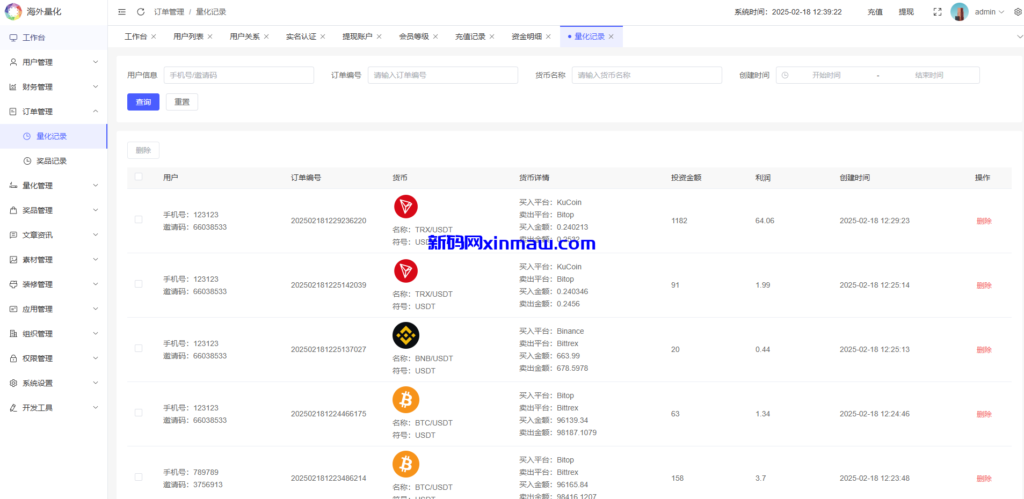Collapse the 订单管理 sidebar menu
The width and height of the screenshot is (1024, 499).
(x=54, y=112)
